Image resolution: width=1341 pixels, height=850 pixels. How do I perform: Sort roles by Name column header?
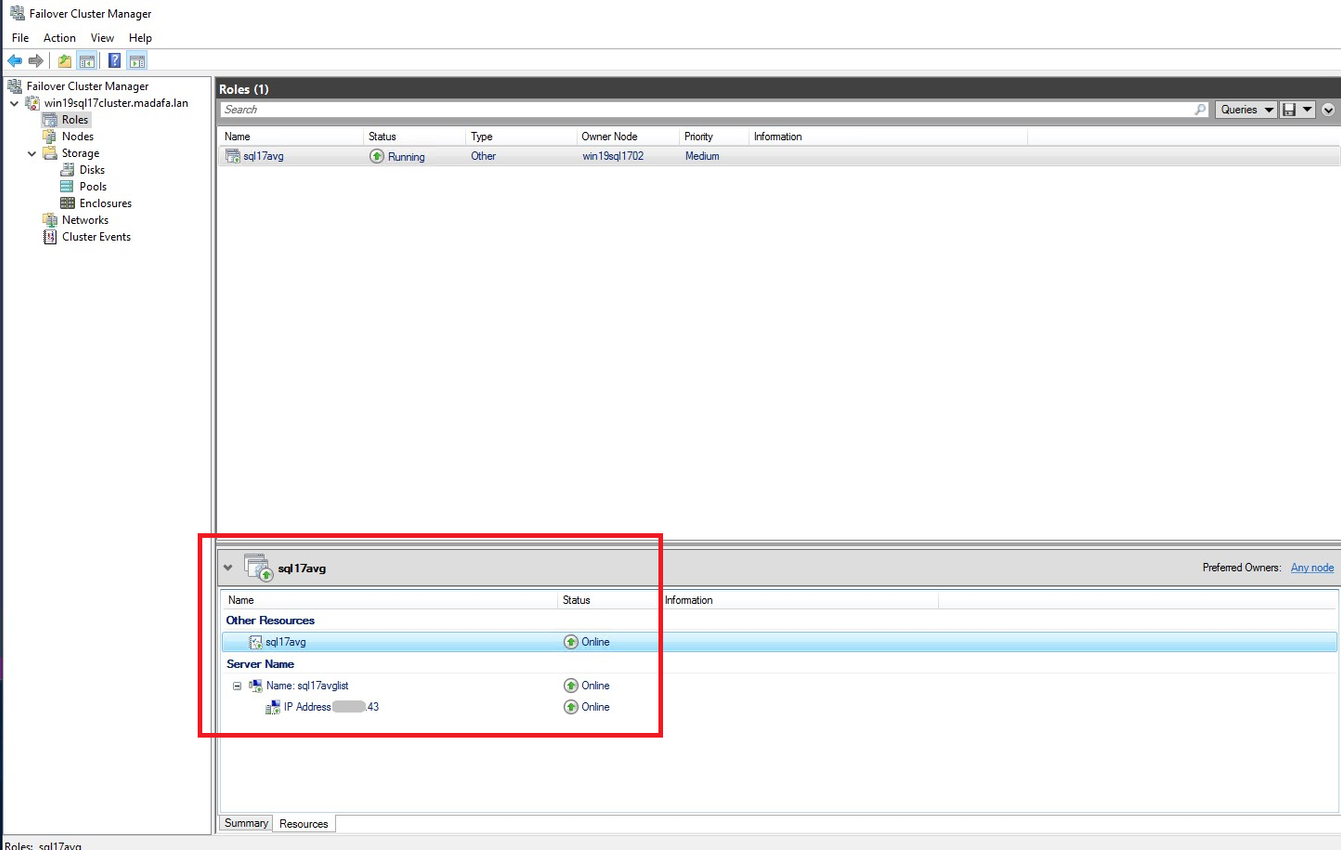291,136
